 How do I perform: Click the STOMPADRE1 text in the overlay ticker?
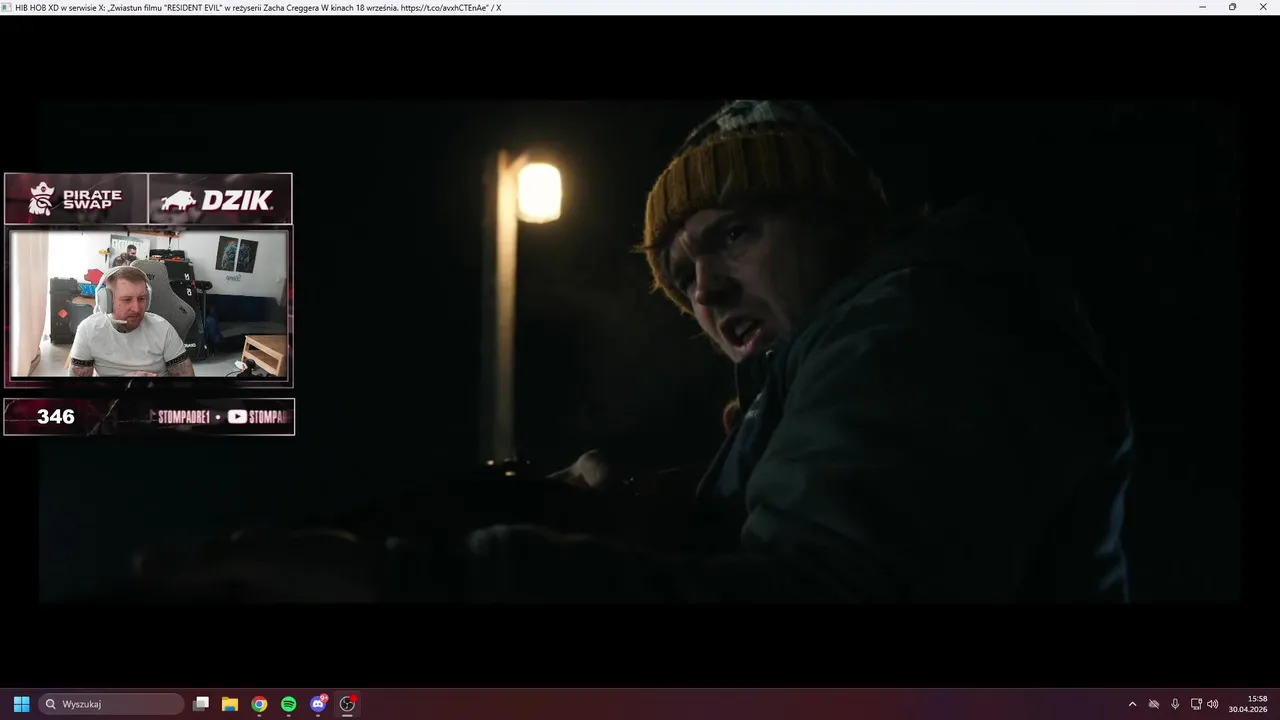click(184, 417)
